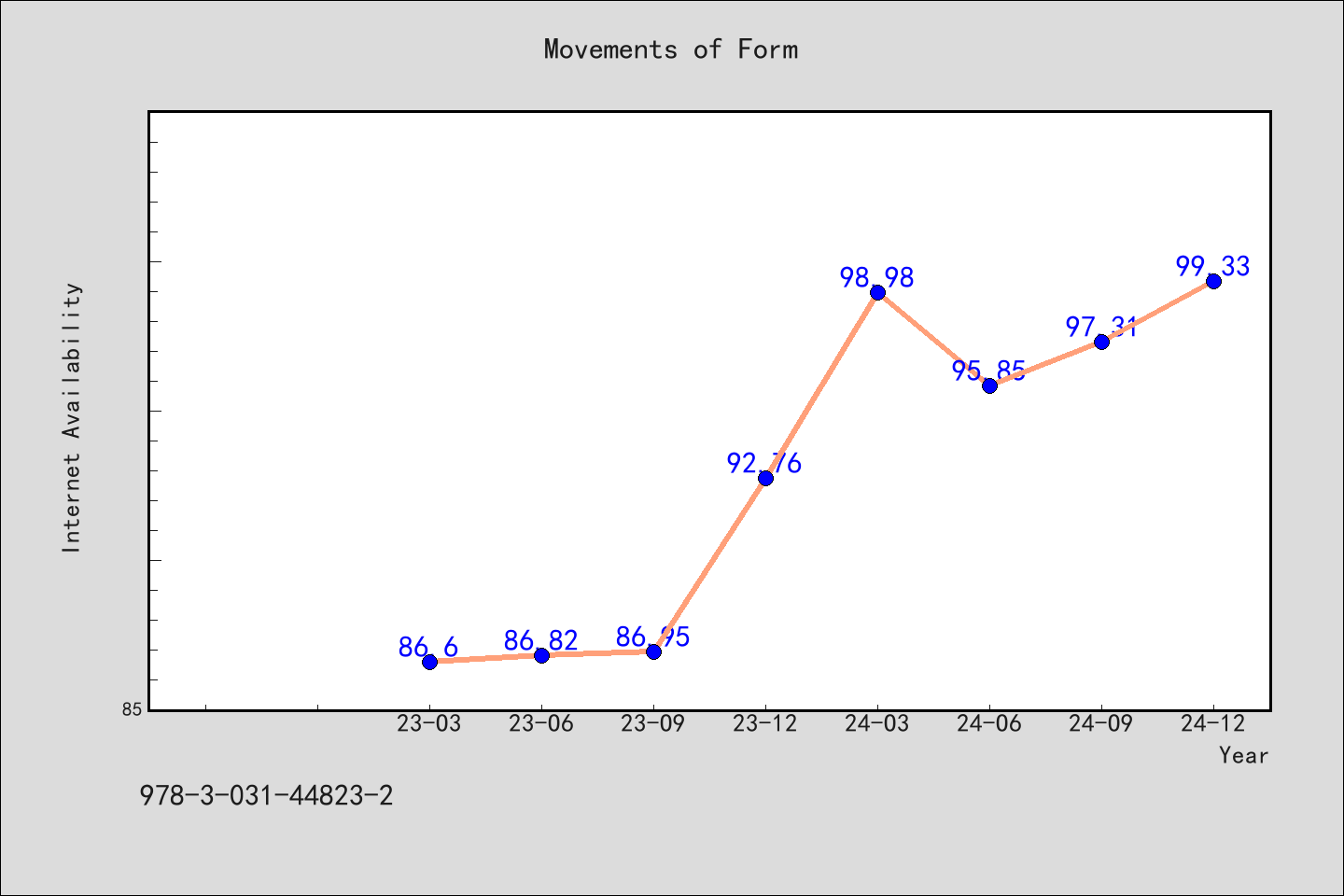Select the data point labeled 95.85
The width and height of the screenshot is (1344, 896).
click(x=989, y=385)
